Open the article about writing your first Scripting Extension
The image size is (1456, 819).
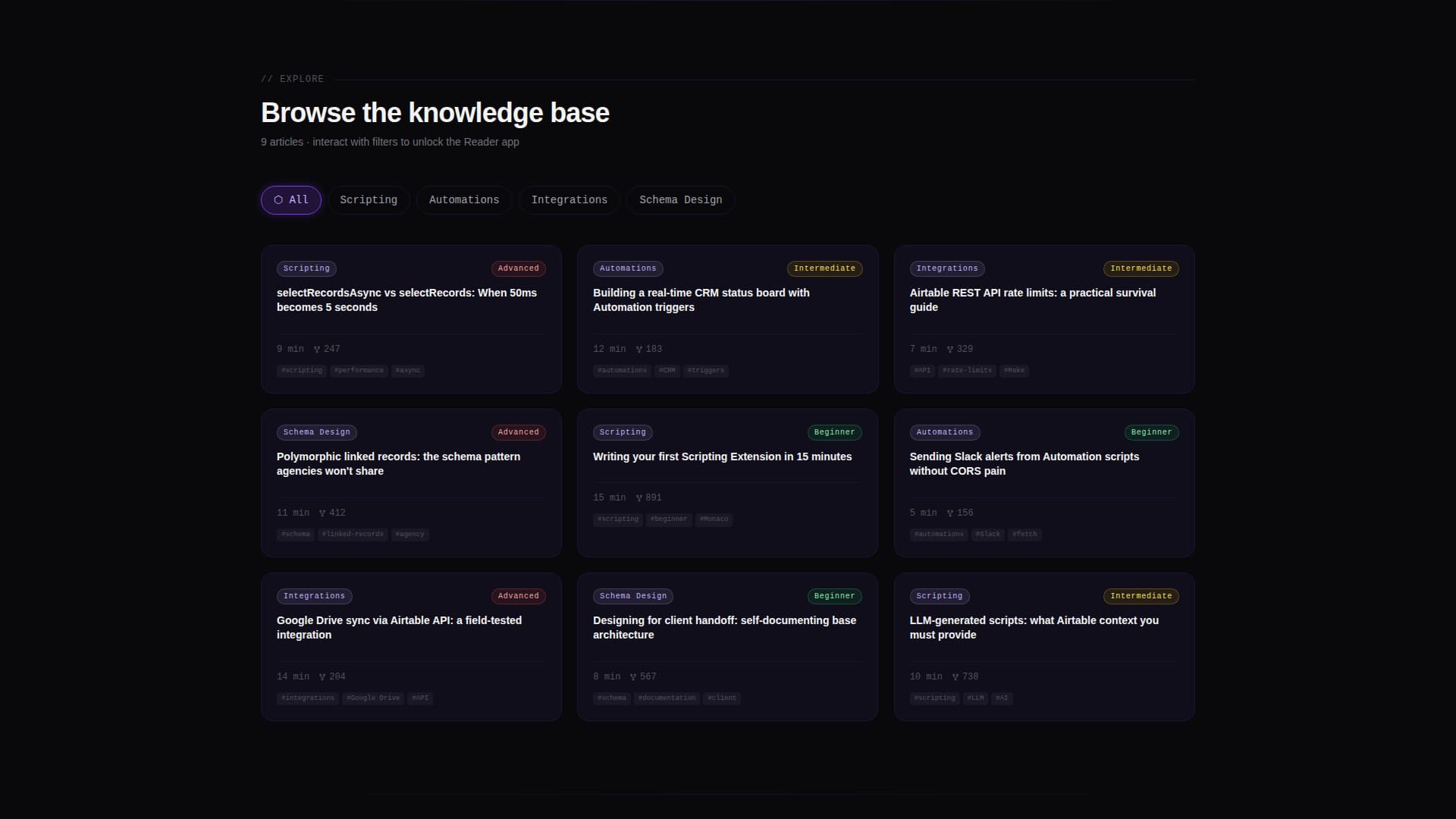tap(721, 457)
